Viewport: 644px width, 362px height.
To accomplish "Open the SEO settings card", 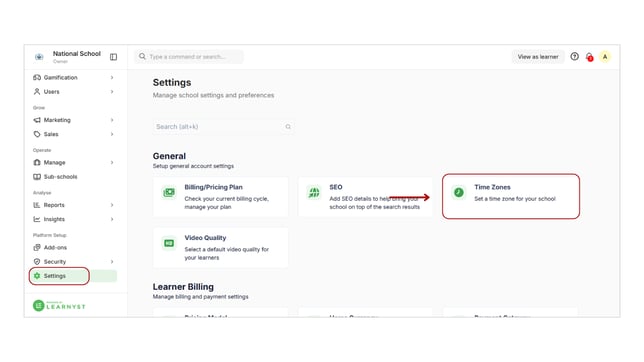I will (365, 197).
